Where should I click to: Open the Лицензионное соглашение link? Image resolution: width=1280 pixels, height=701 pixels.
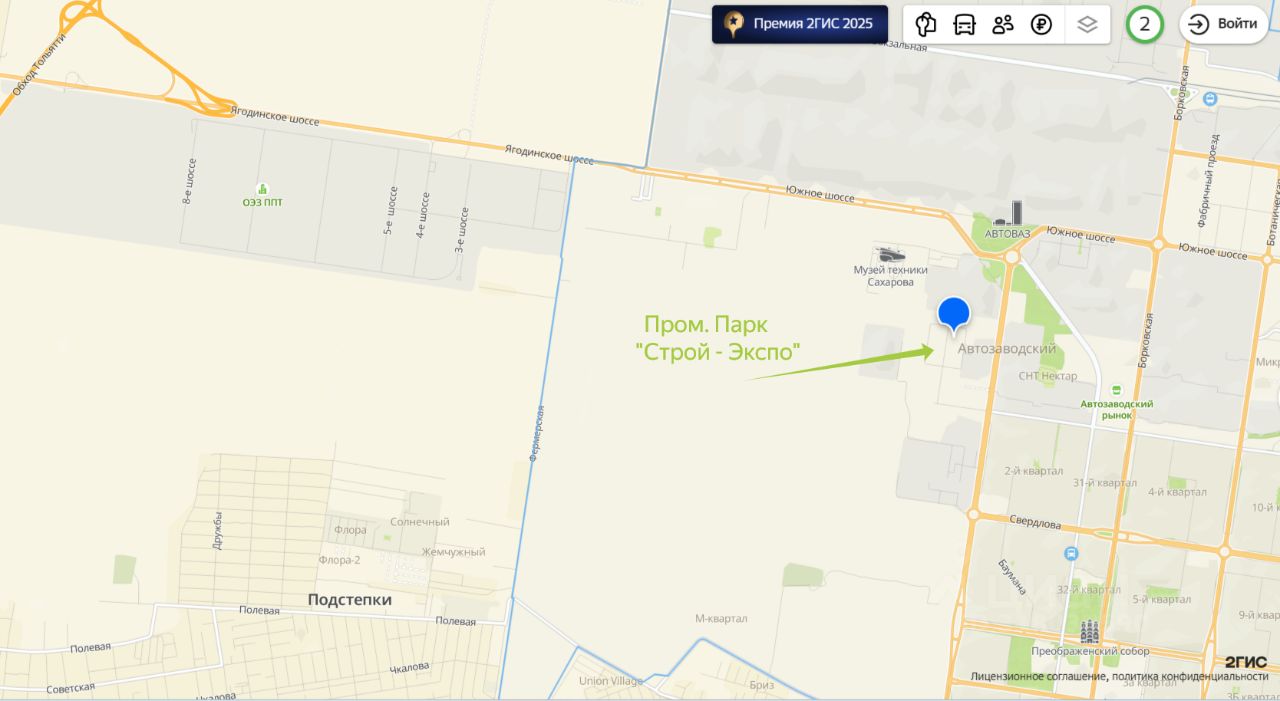point(1036,676)
